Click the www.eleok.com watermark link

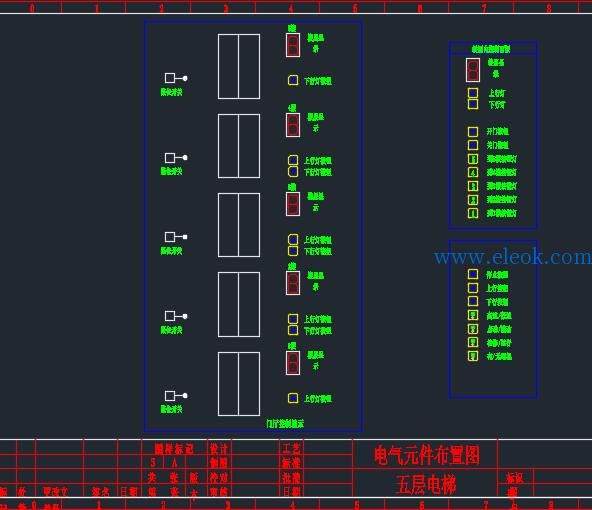pos(513,257)
